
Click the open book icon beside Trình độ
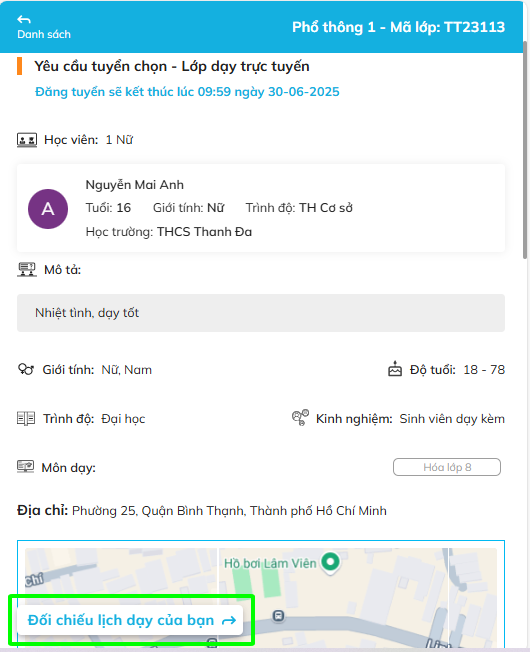pos(26,418)
